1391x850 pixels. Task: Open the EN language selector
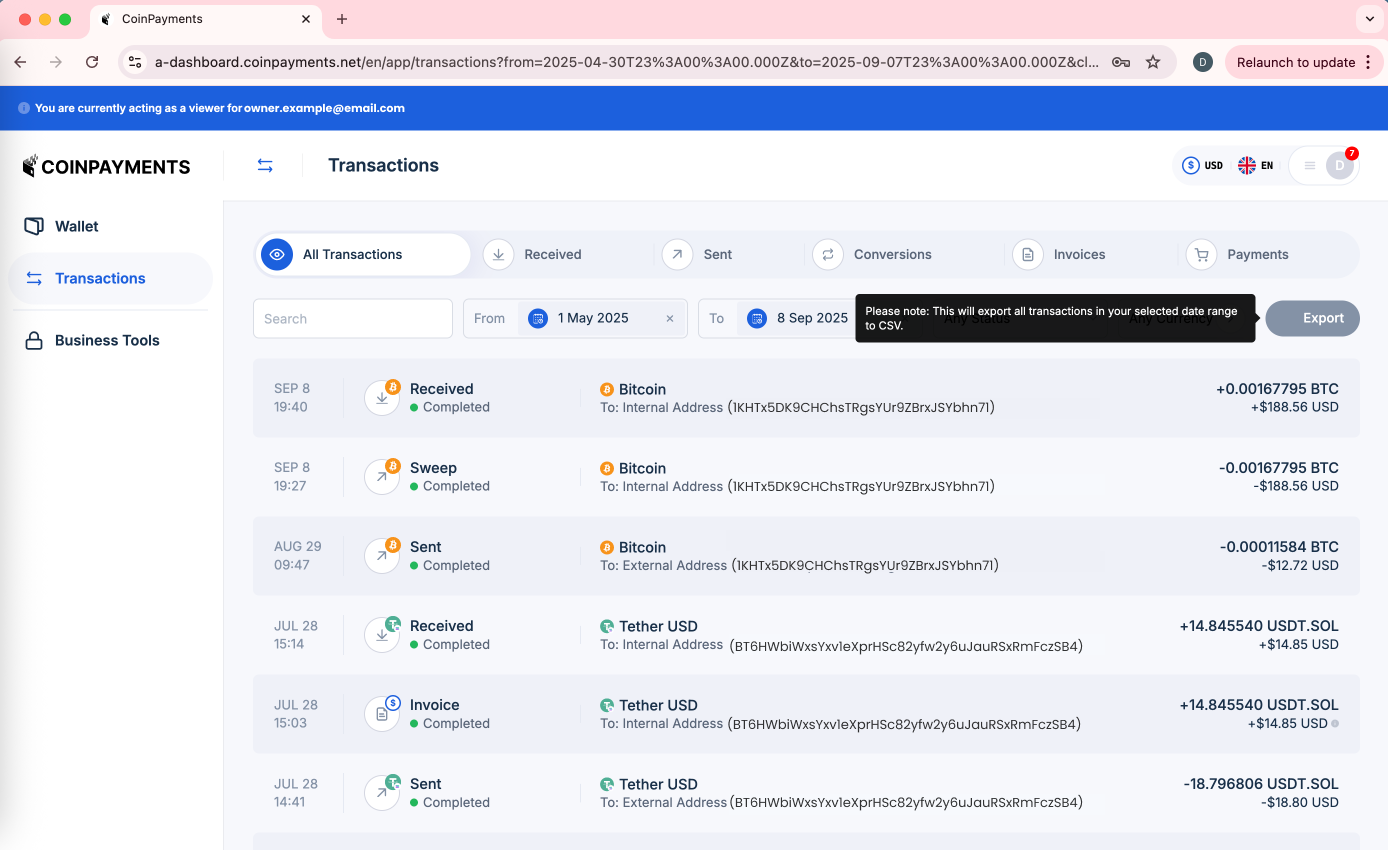coord(1256,166)
